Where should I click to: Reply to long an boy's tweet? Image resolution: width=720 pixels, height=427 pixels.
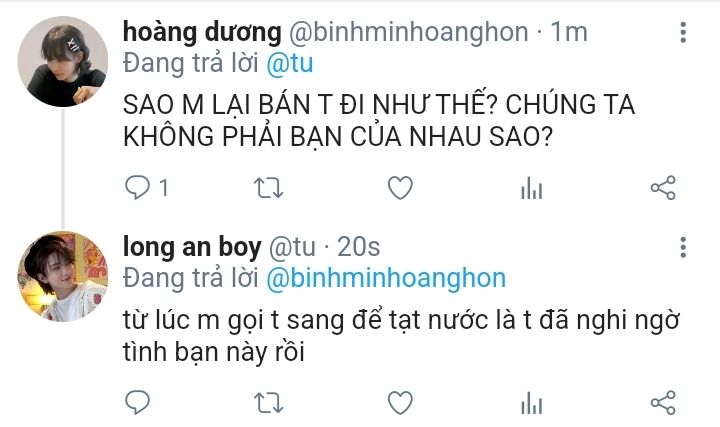137,402
